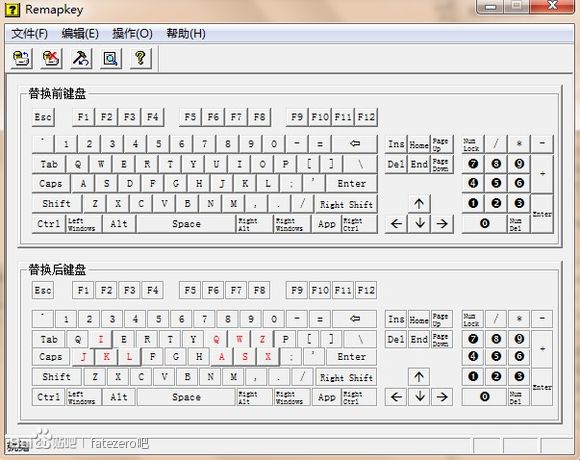The height and width of the screenshot is (460, 580).
Task: Click the Num Del key in lower keyboard
Action: 519,397
